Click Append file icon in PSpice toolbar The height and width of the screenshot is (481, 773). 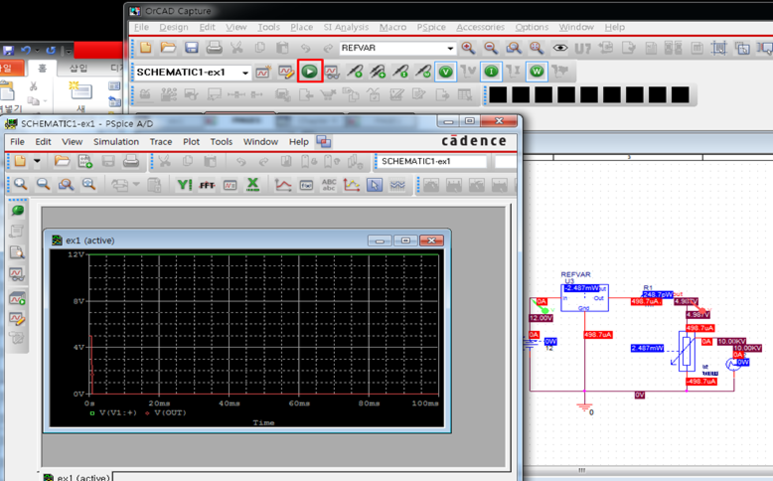(85, 161)
